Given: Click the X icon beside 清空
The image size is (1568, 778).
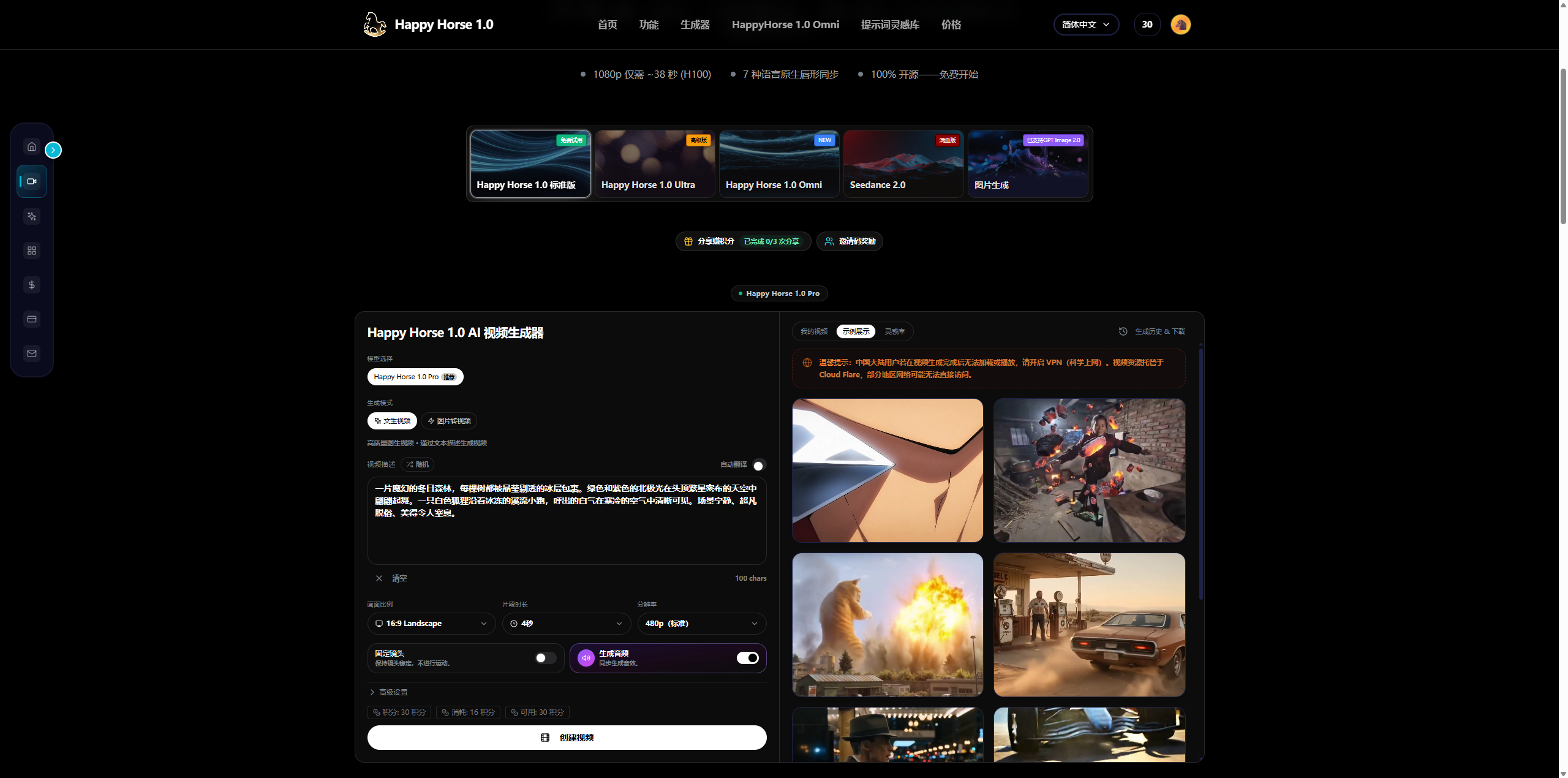Looking at the screenshot, I should click(x=379, y=578).
